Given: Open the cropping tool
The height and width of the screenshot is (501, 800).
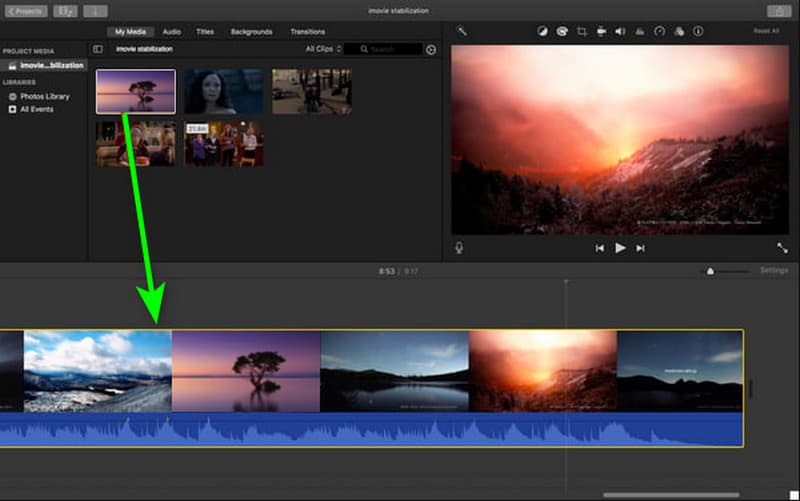Looking at the screenshot, I should (x=582, y=32).
